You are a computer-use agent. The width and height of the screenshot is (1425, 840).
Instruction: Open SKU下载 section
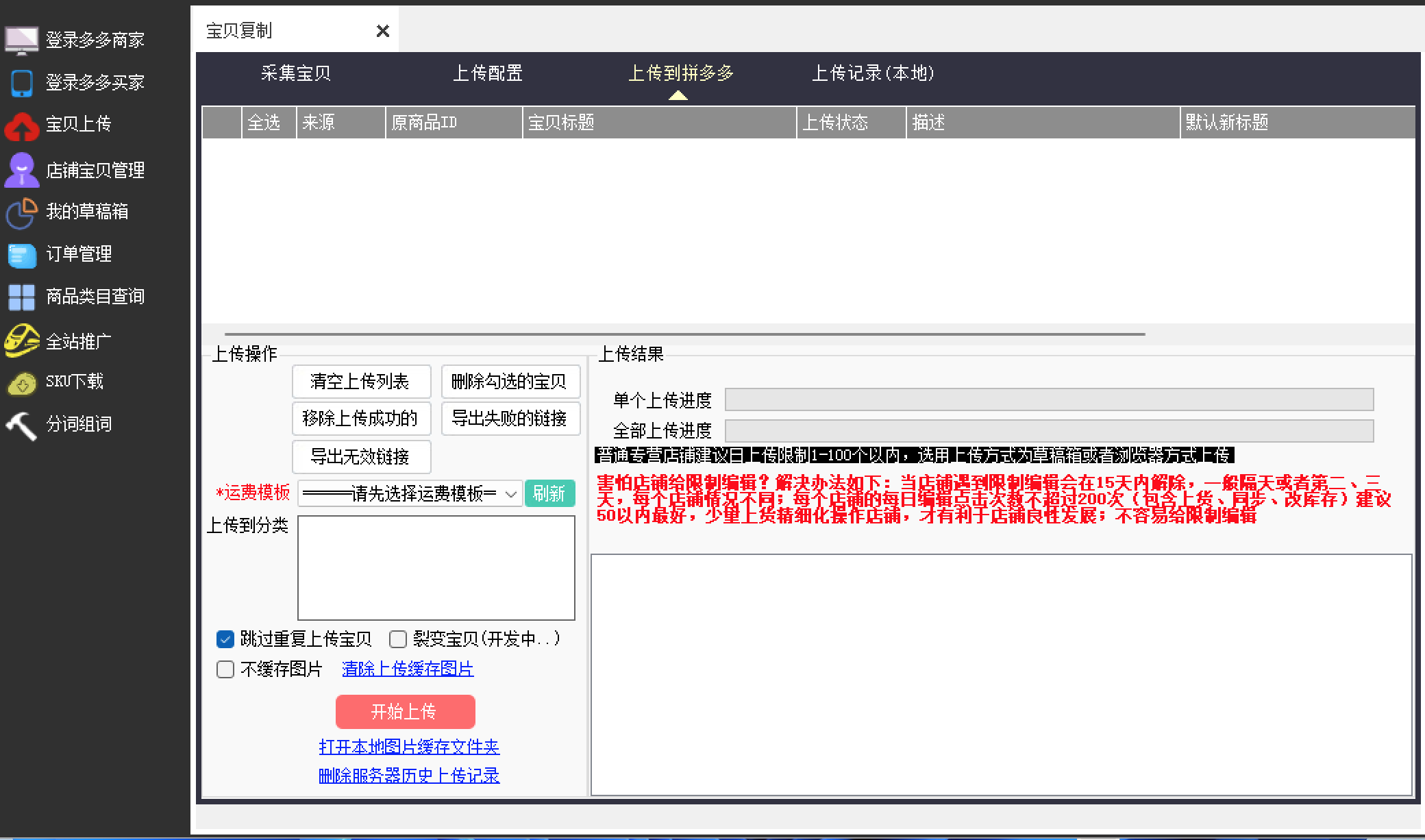[x=75, y=382]
